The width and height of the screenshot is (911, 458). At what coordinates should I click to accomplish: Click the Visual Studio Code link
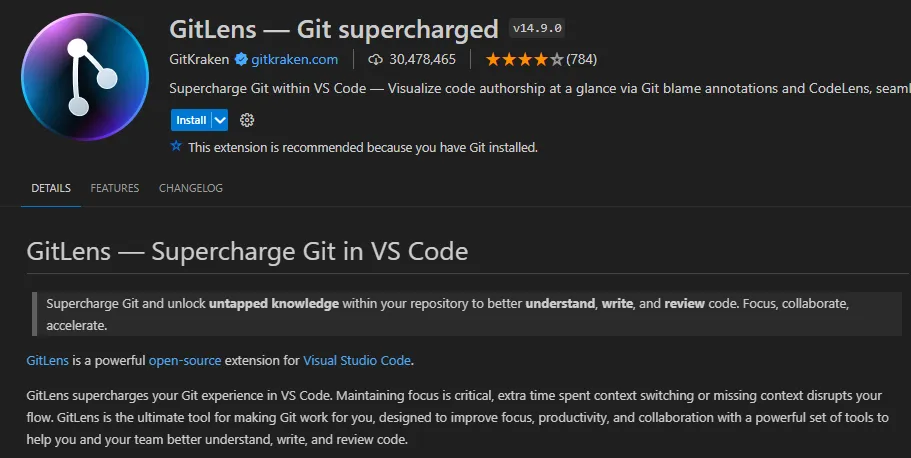[x=357, y=360]
